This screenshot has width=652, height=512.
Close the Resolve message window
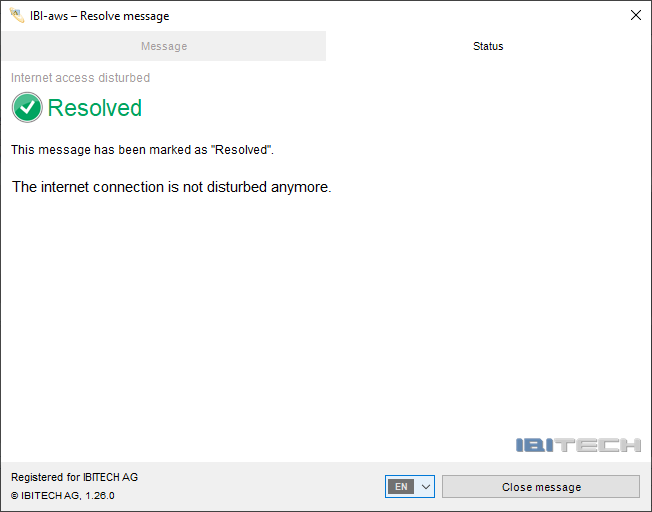(x=636, y=15)
